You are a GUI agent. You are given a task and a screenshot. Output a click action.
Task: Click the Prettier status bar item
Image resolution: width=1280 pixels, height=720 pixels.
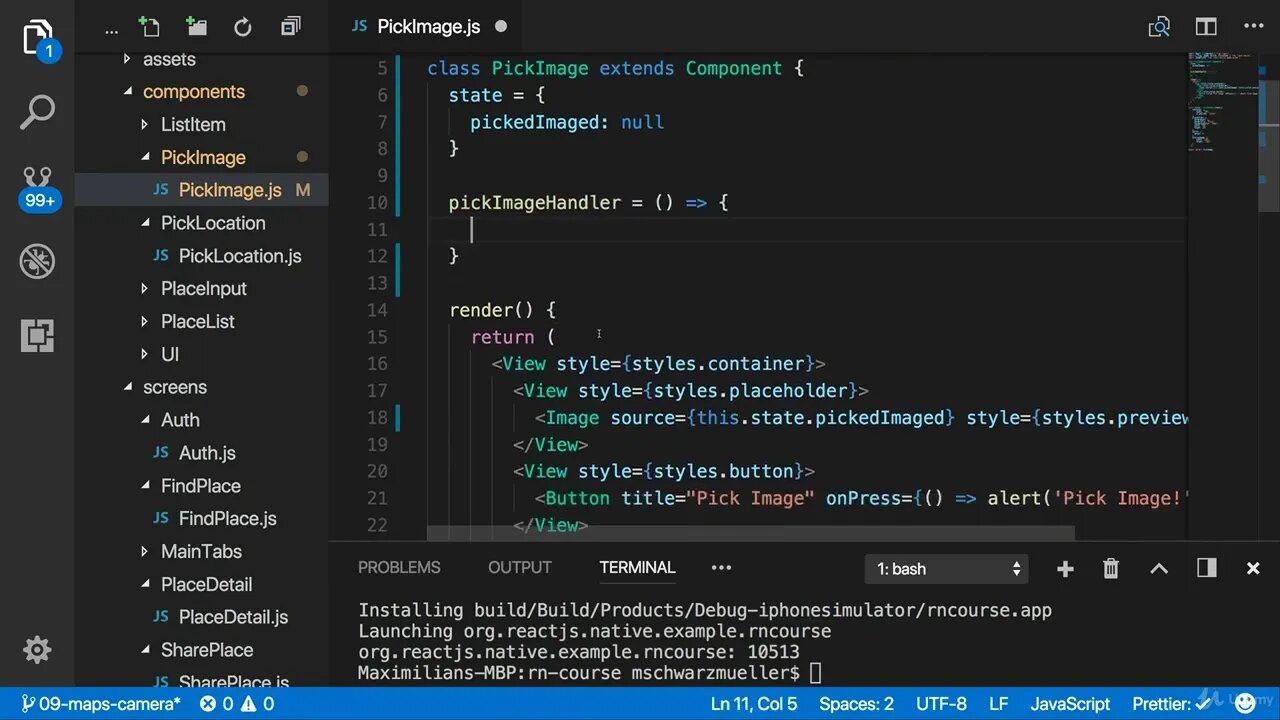pos(1172,704)
